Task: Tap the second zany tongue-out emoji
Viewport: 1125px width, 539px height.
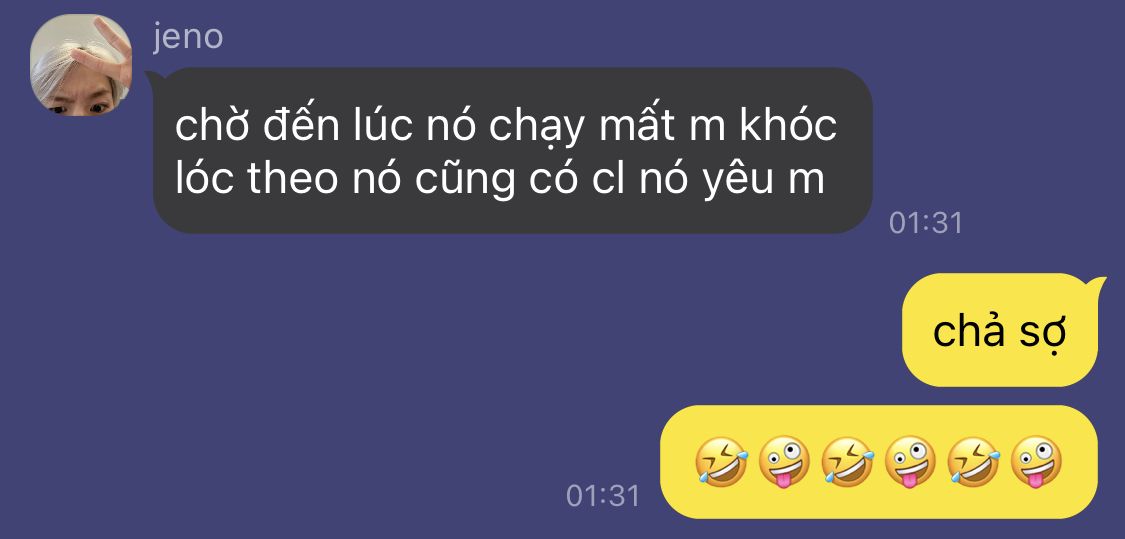Action: coord(910,461)
